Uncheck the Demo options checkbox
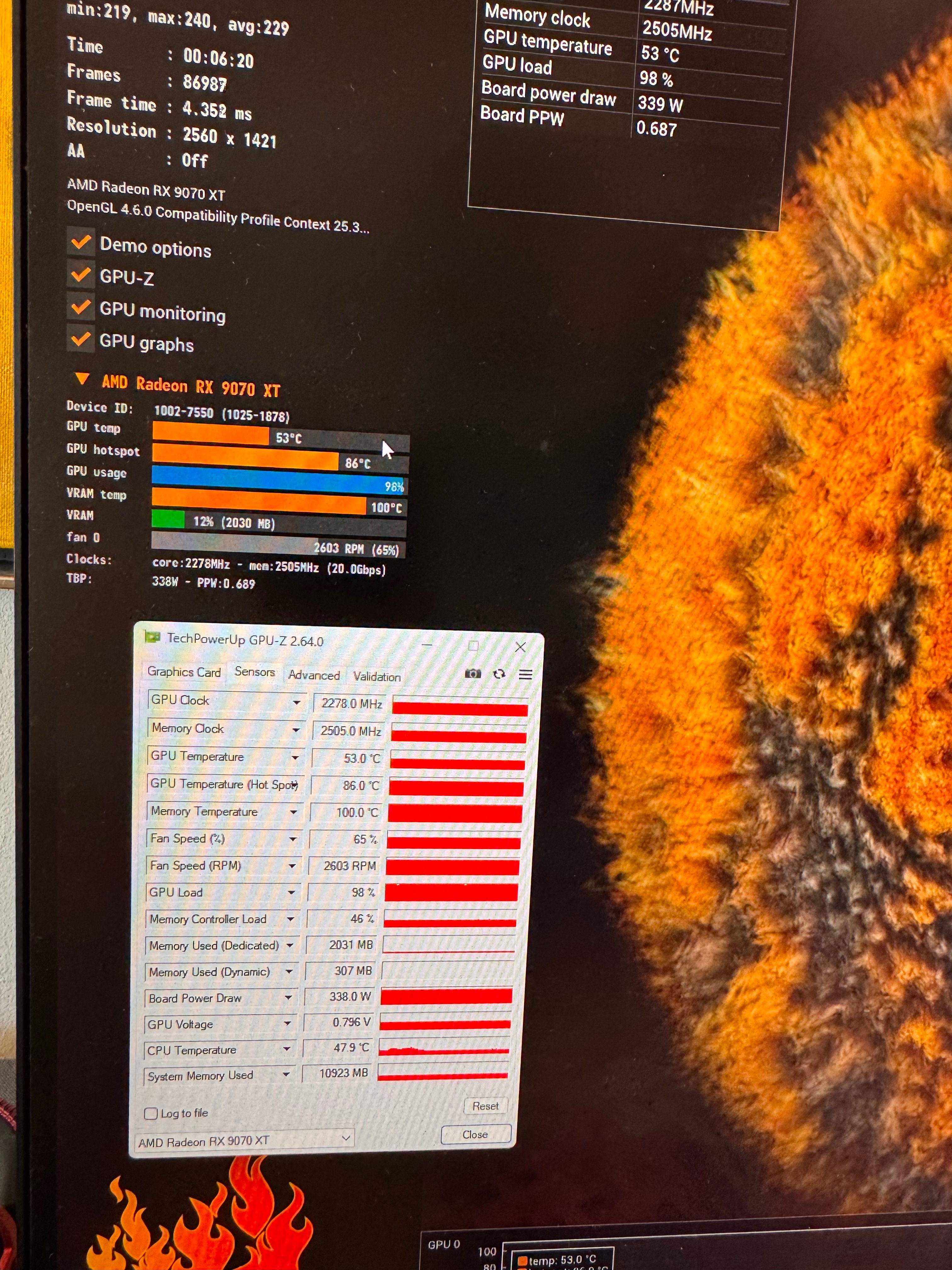Screen dimensions: 952x1270 (81, 243)
